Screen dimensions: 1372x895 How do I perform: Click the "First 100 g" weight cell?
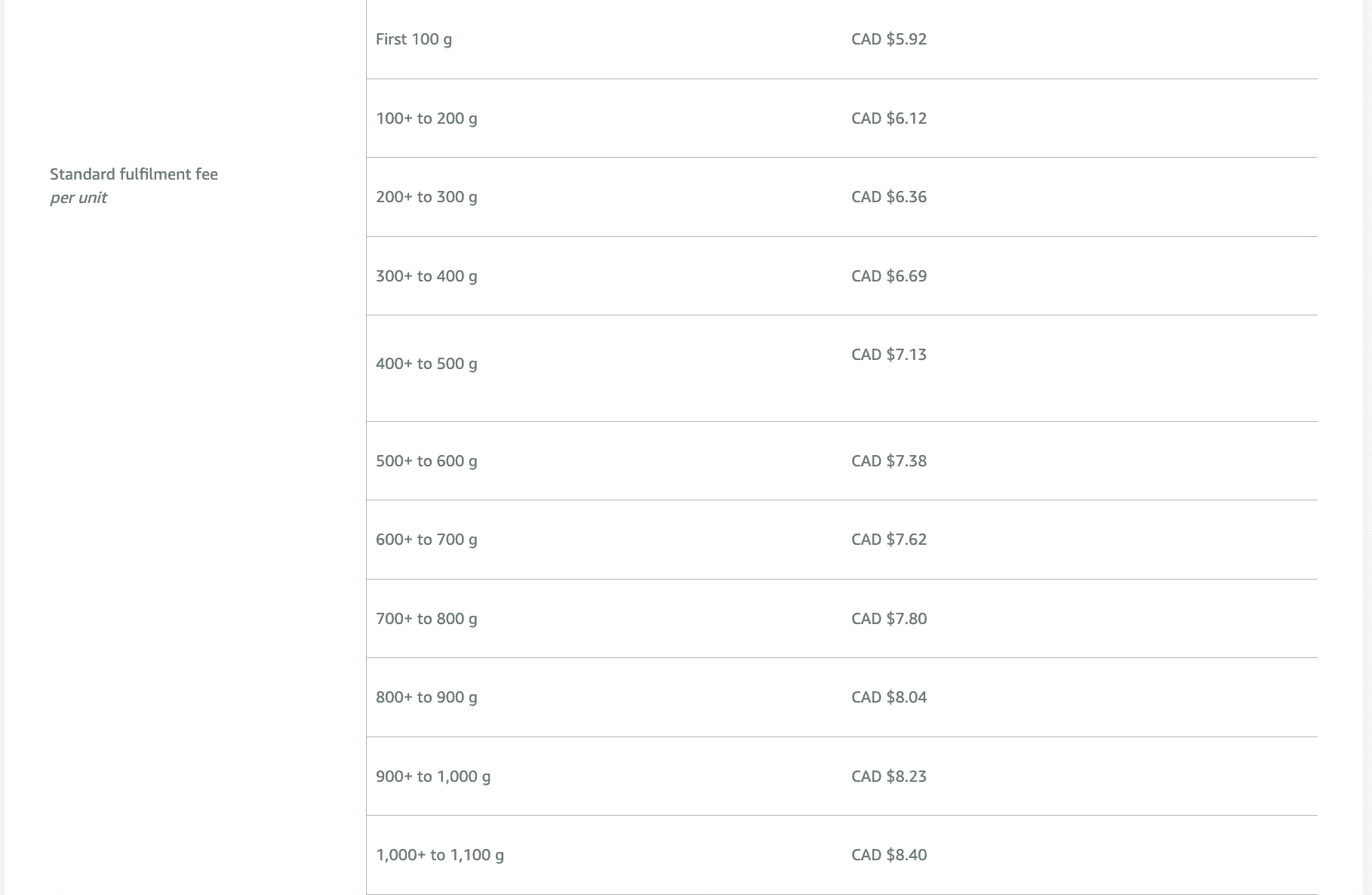click(414, 39)
